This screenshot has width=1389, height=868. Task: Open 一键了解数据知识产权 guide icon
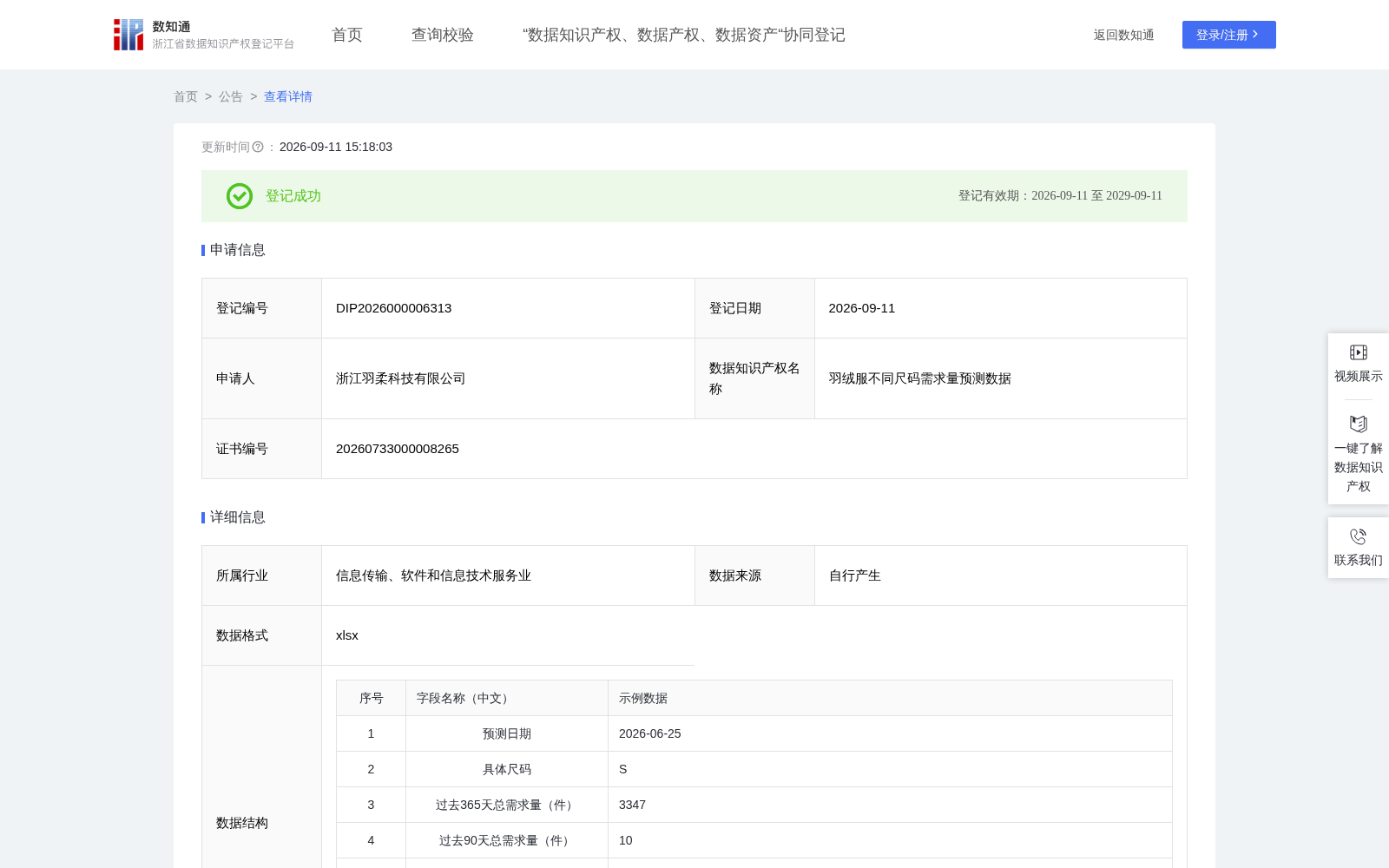[x=1359, y=424]
